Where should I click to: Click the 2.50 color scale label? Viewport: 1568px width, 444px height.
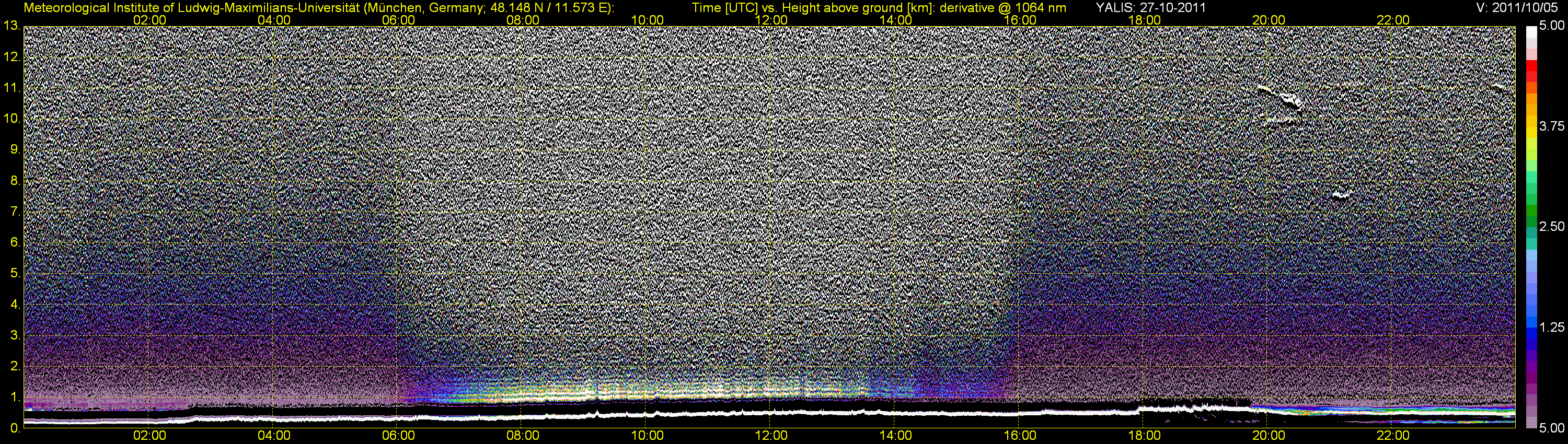(x=1552, y=227)
